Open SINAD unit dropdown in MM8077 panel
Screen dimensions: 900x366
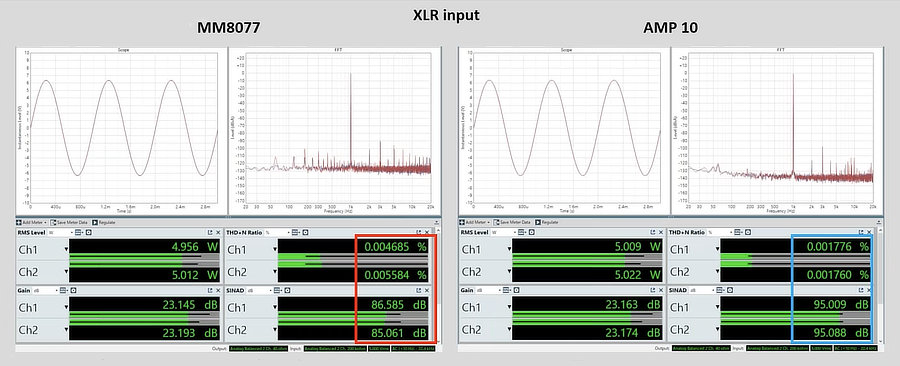[x=259, y=290]
